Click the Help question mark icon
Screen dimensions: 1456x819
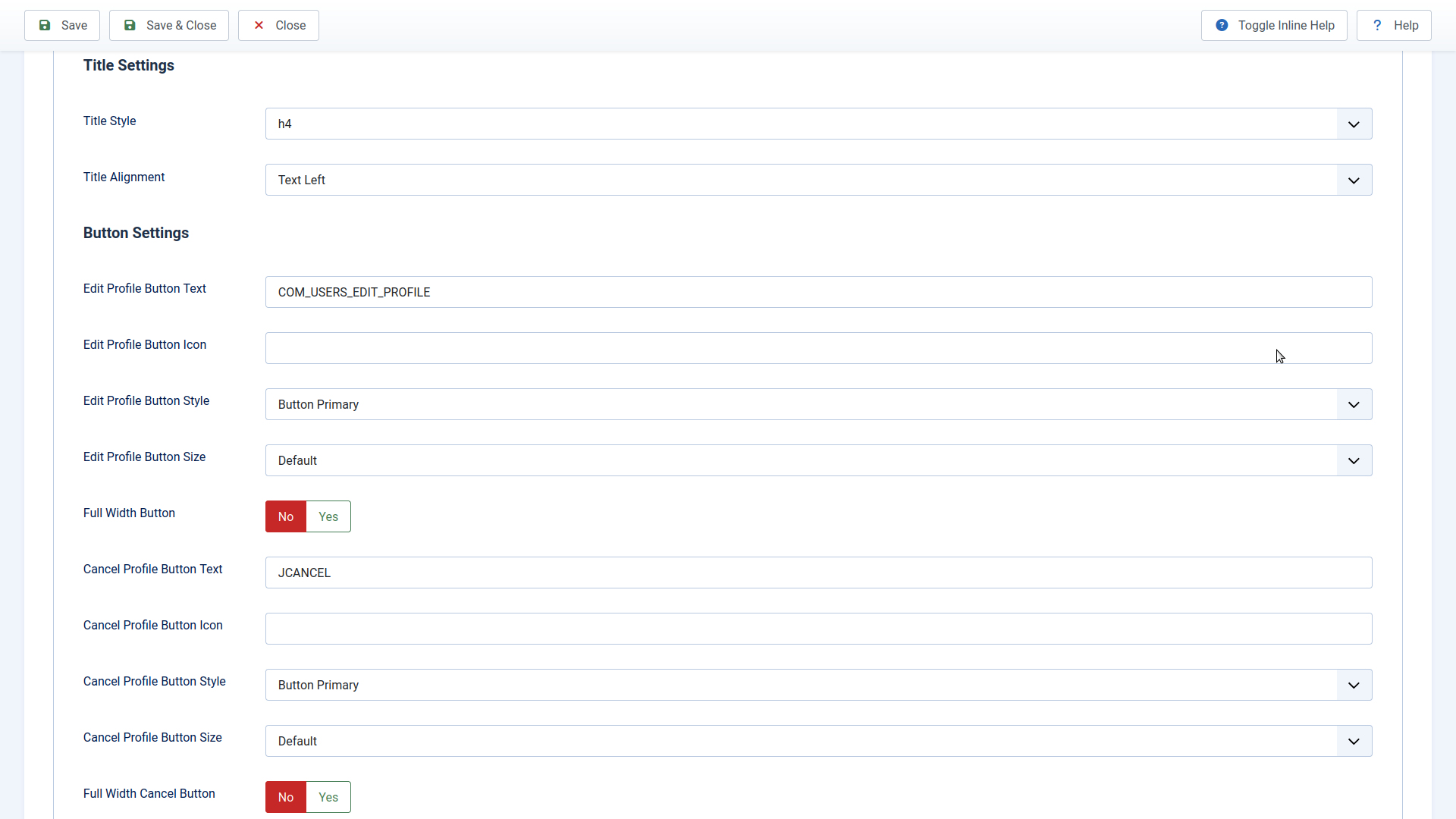1377,26
